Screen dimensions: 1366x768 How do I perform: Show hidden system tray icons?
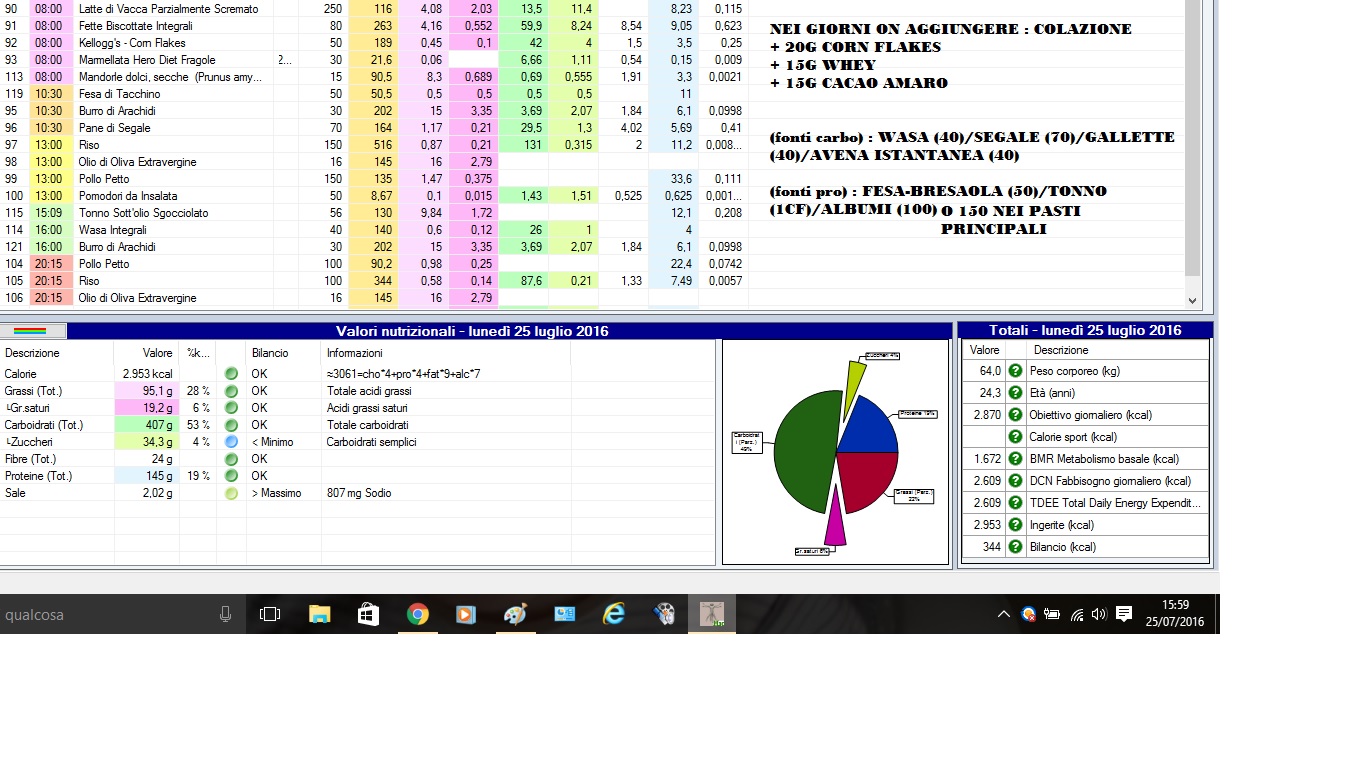click(x=1003, y=615)
